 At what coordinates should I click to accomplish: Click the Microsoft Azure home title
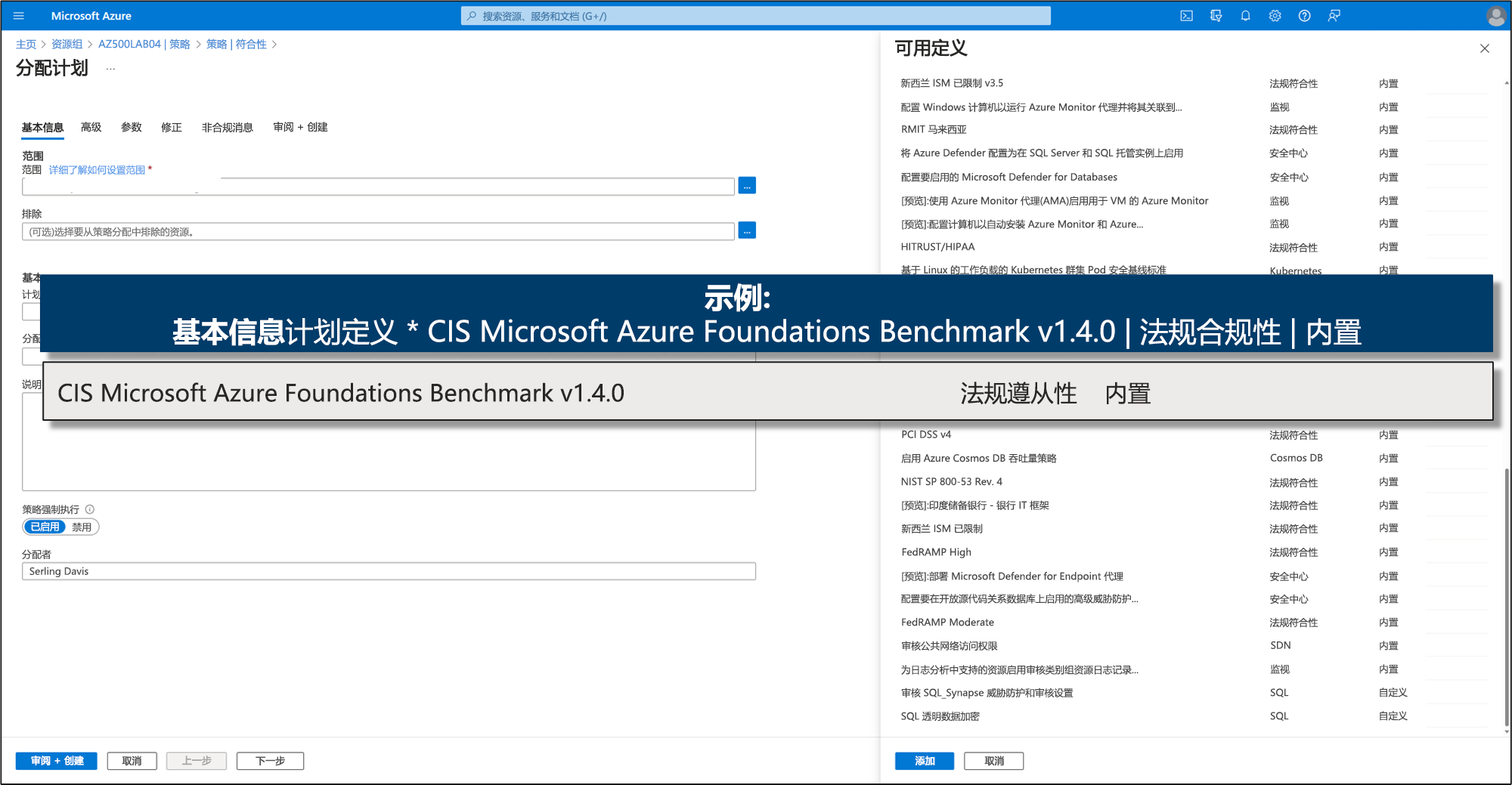click(x=91, y=16)
